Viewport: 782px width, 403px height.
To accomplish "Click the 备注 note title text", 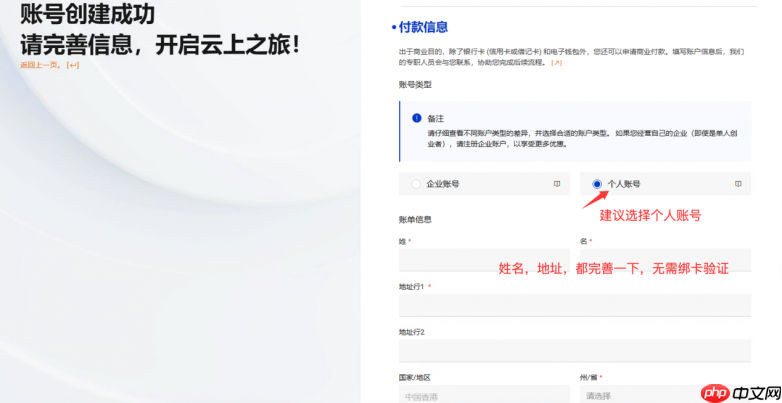I will coord(435,119).
